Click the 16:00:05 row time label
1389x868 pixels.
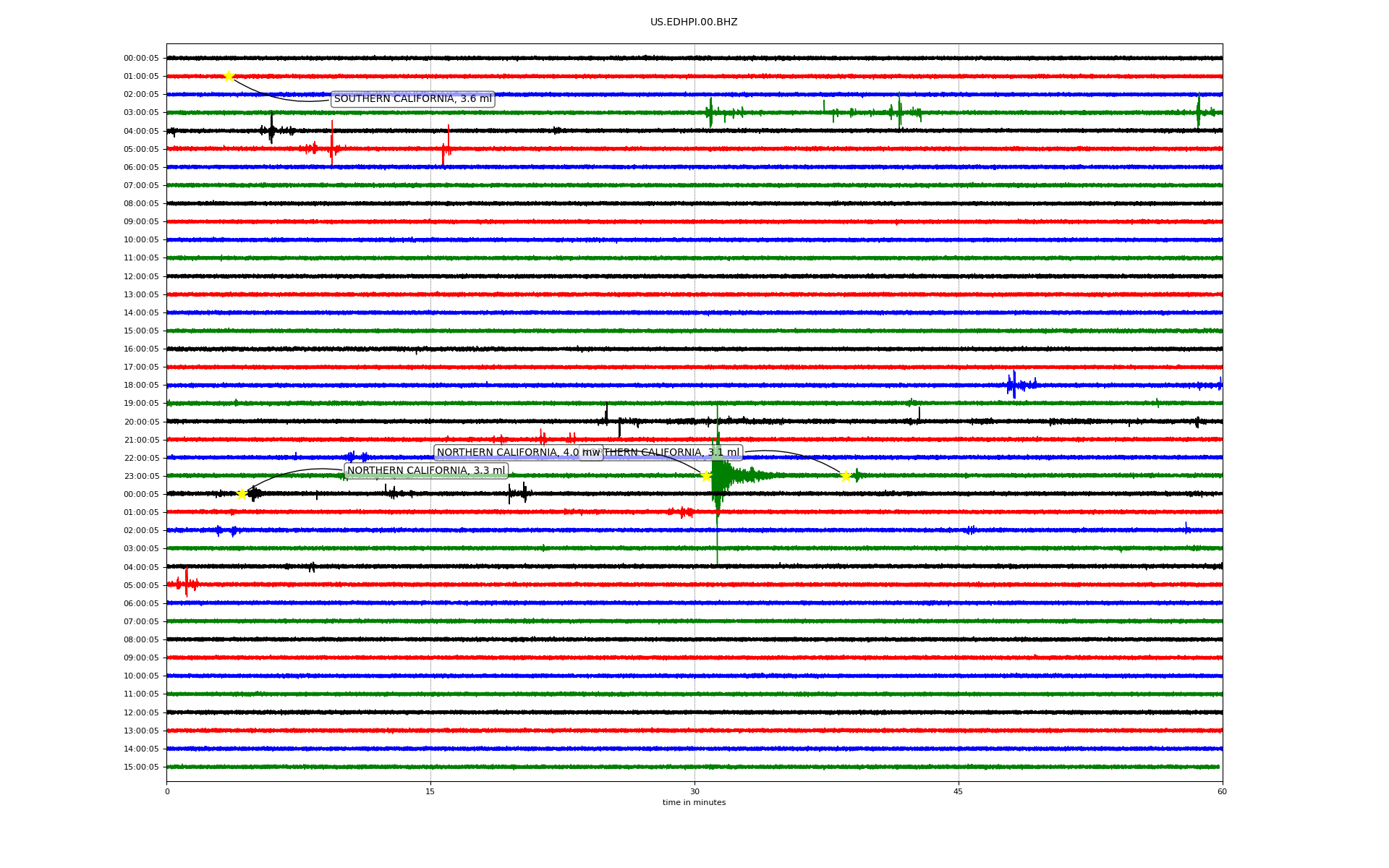141,349
